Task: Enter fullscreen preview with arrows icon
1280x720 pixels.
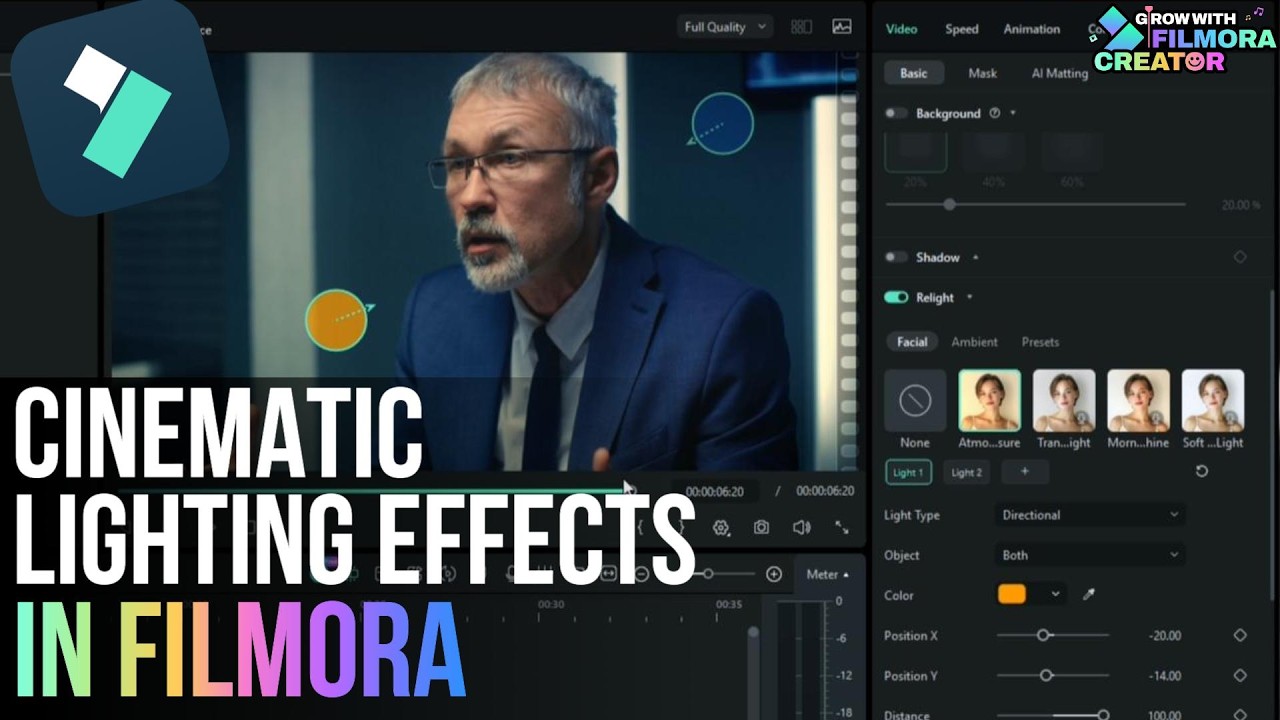Action: (x=841, y=527)
